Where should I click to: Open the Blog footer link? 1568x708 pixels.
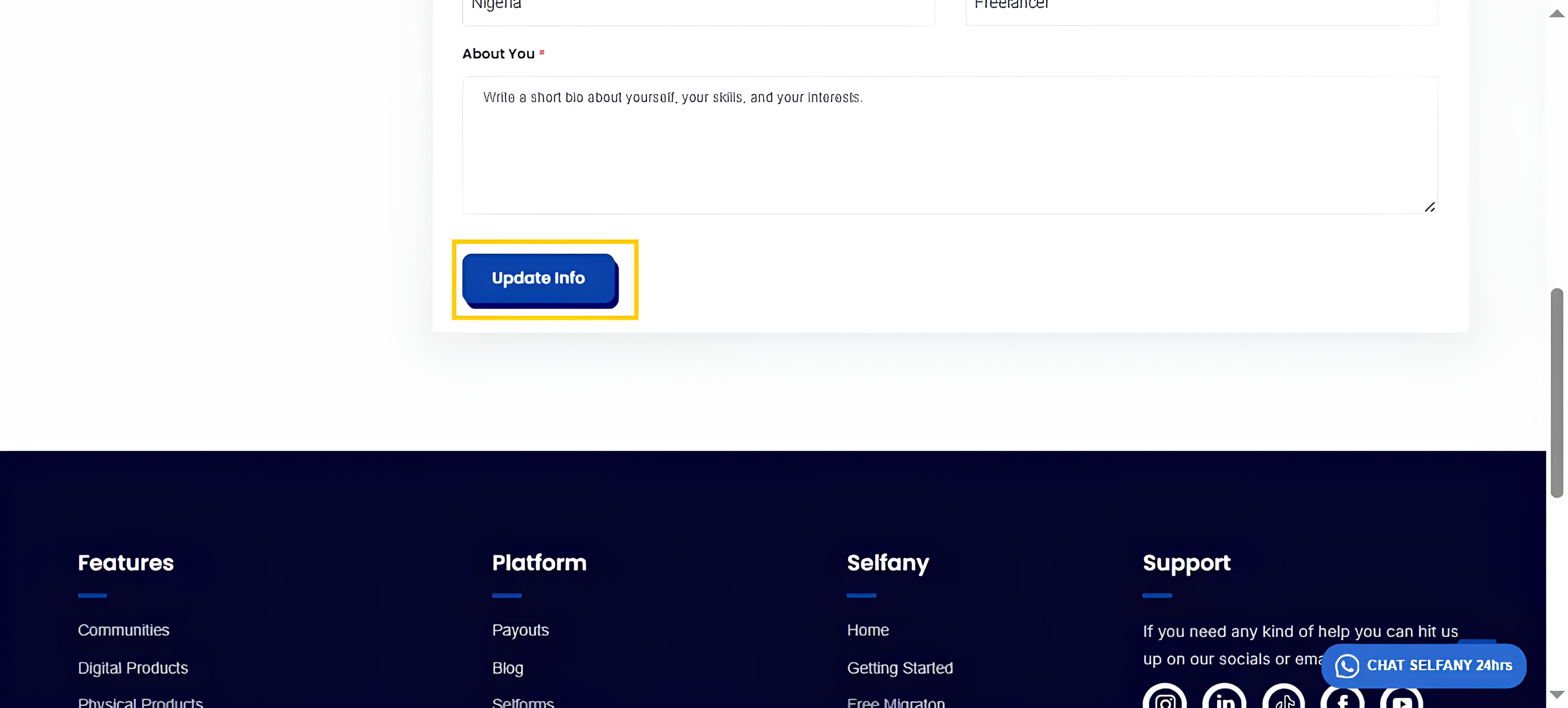[x=508, y=668]
